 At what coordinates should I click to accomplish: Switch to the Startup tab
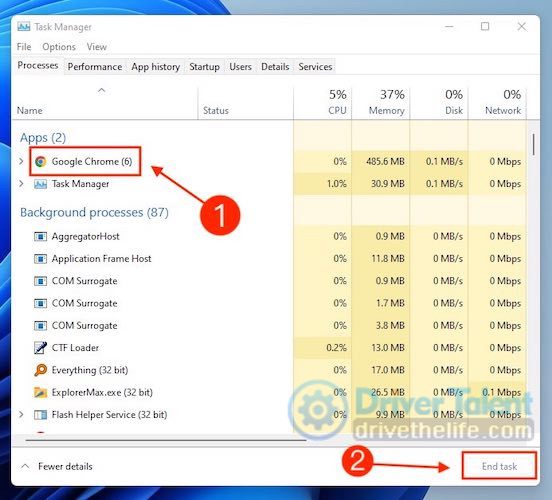(204, 67)
